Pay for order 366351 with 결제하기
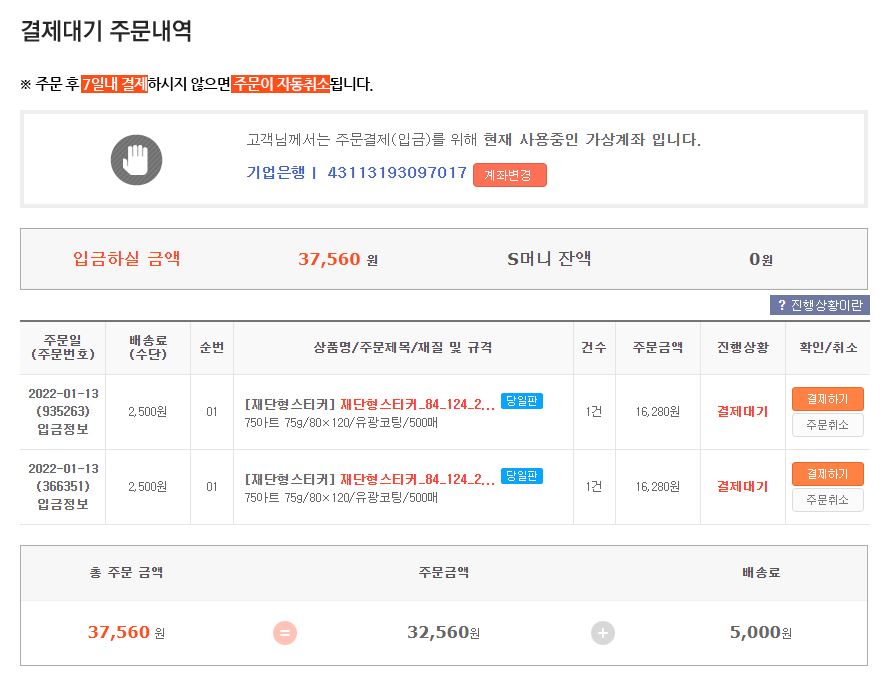Viewport: 889px width, 686px height. tap(827, 474)
